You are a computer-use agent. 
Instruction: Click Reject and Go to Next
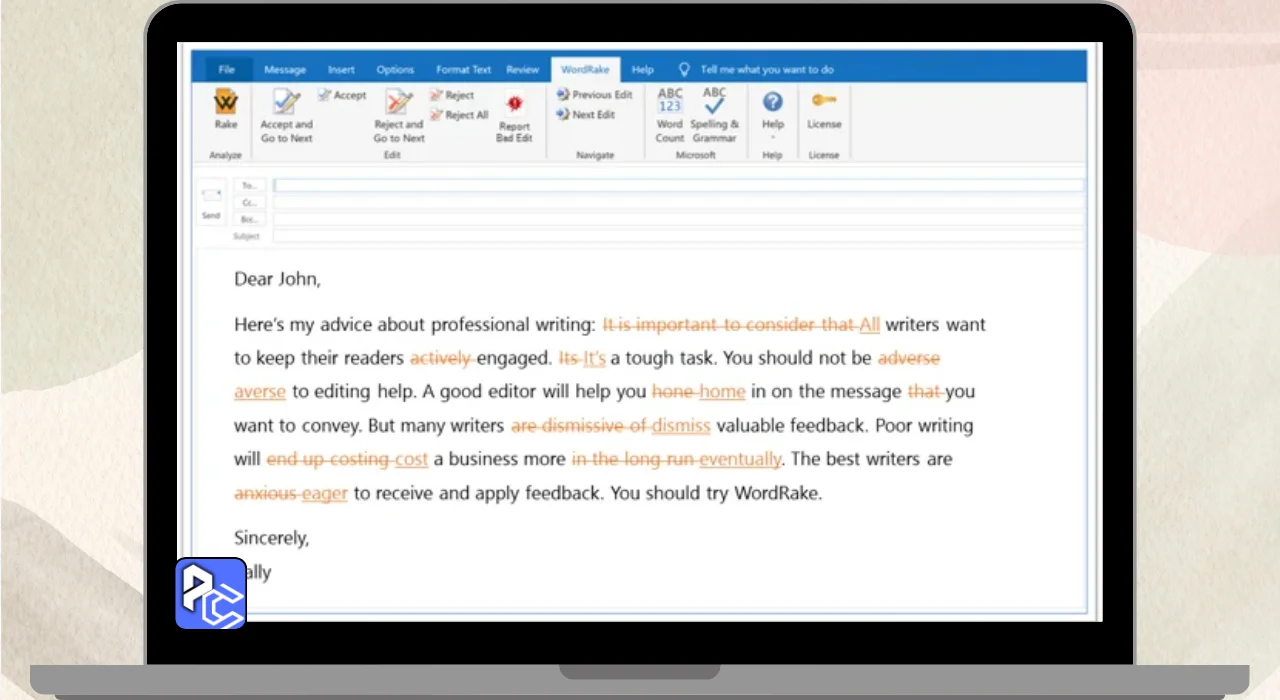pos(399,115)
